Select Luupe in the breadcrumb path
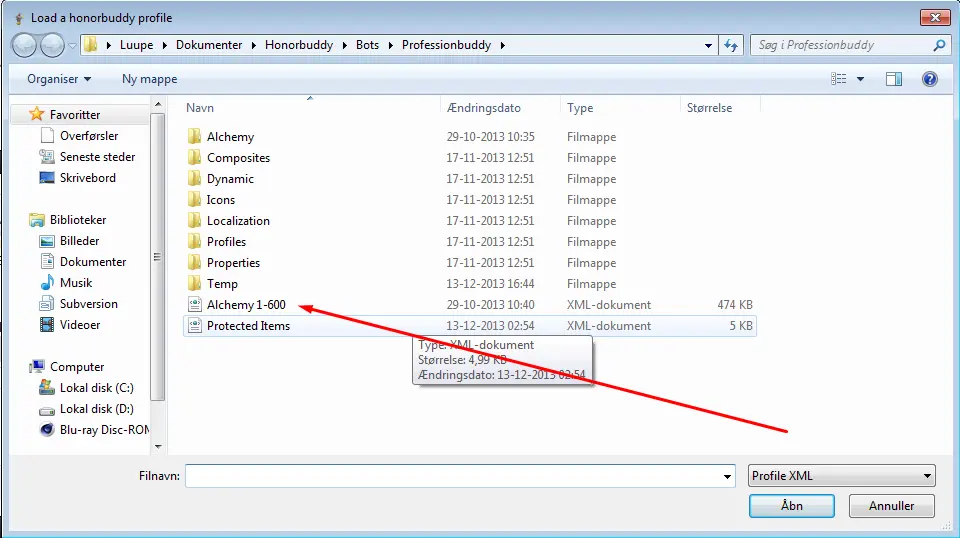 coord(137,45)
